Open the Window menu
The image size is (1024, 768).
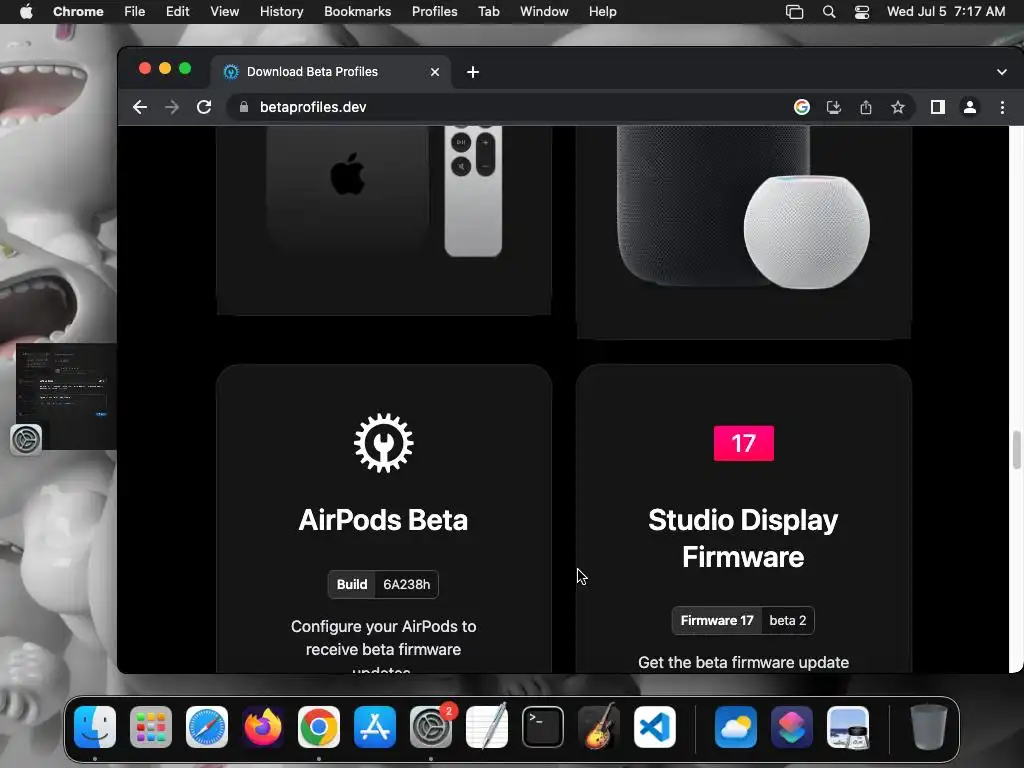coord(544,12)
